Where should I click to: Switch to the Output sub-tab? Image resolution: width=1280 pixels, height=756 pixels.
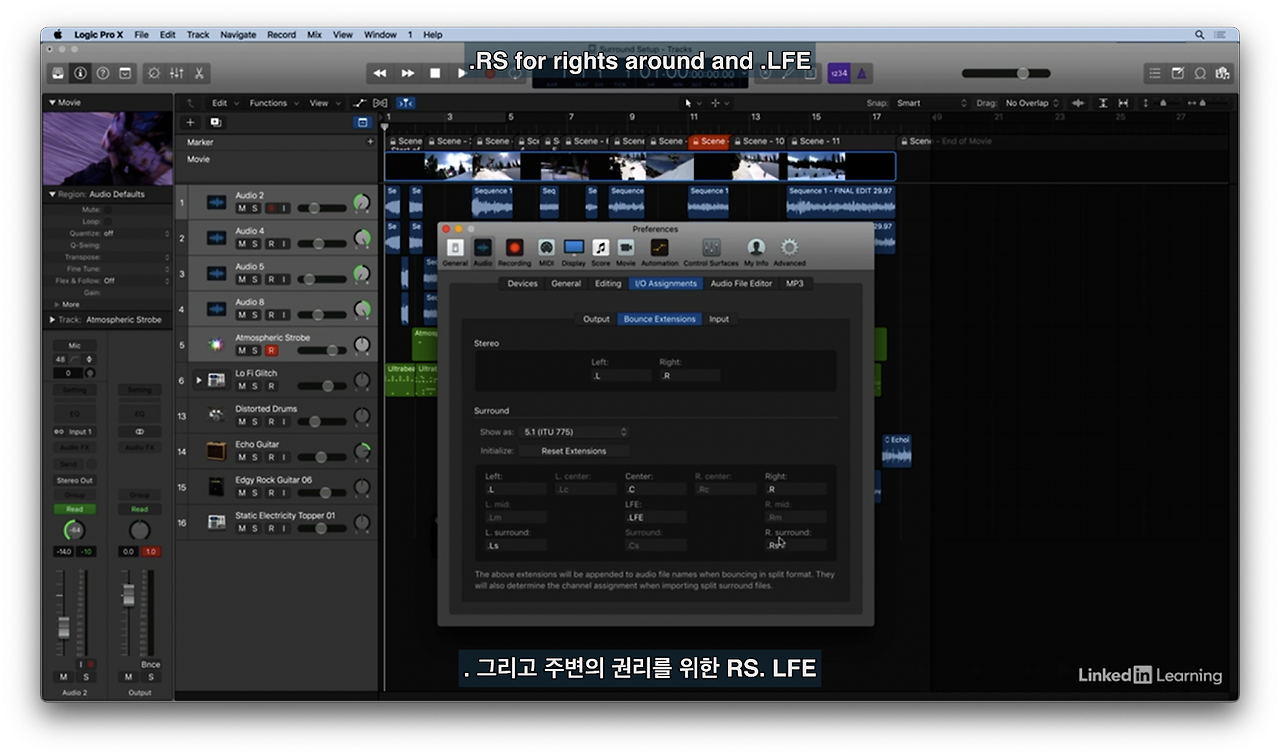[x=596, y=319]
